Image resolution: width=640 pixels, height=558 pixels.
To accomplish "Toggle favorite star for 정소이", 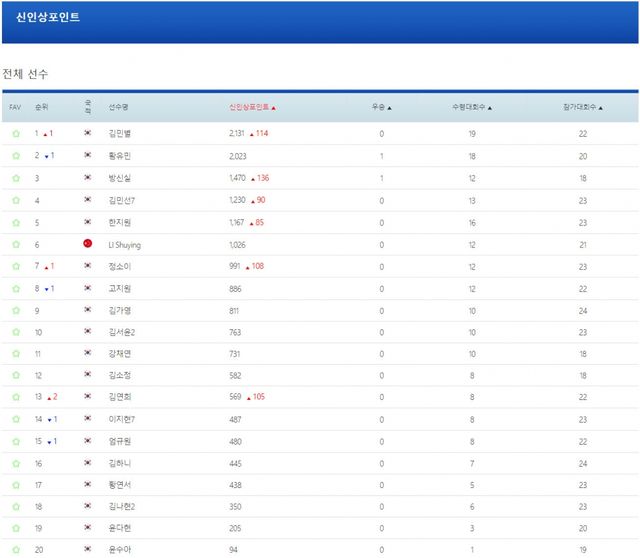I will (15, 266).
